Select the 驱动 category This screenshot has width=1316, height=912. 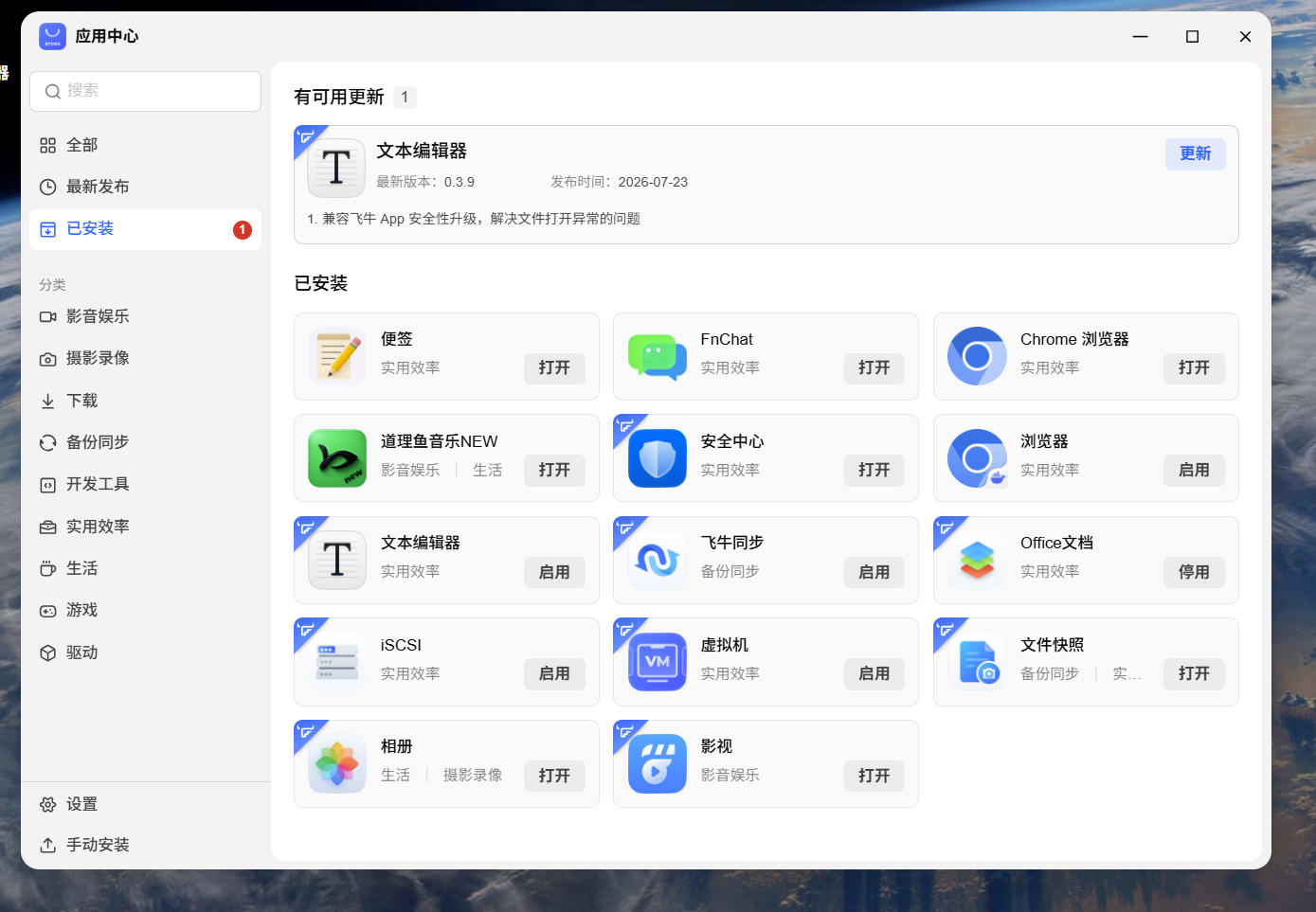145,653
